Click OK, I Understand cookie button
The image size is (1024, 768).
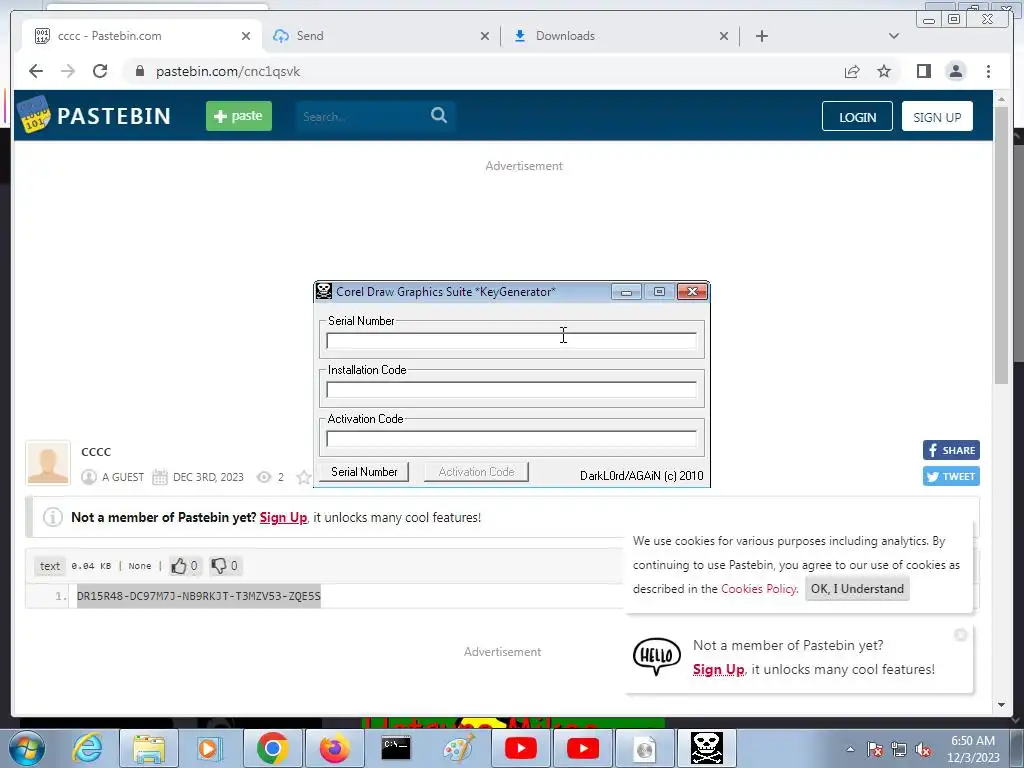[x=857, y=588]
